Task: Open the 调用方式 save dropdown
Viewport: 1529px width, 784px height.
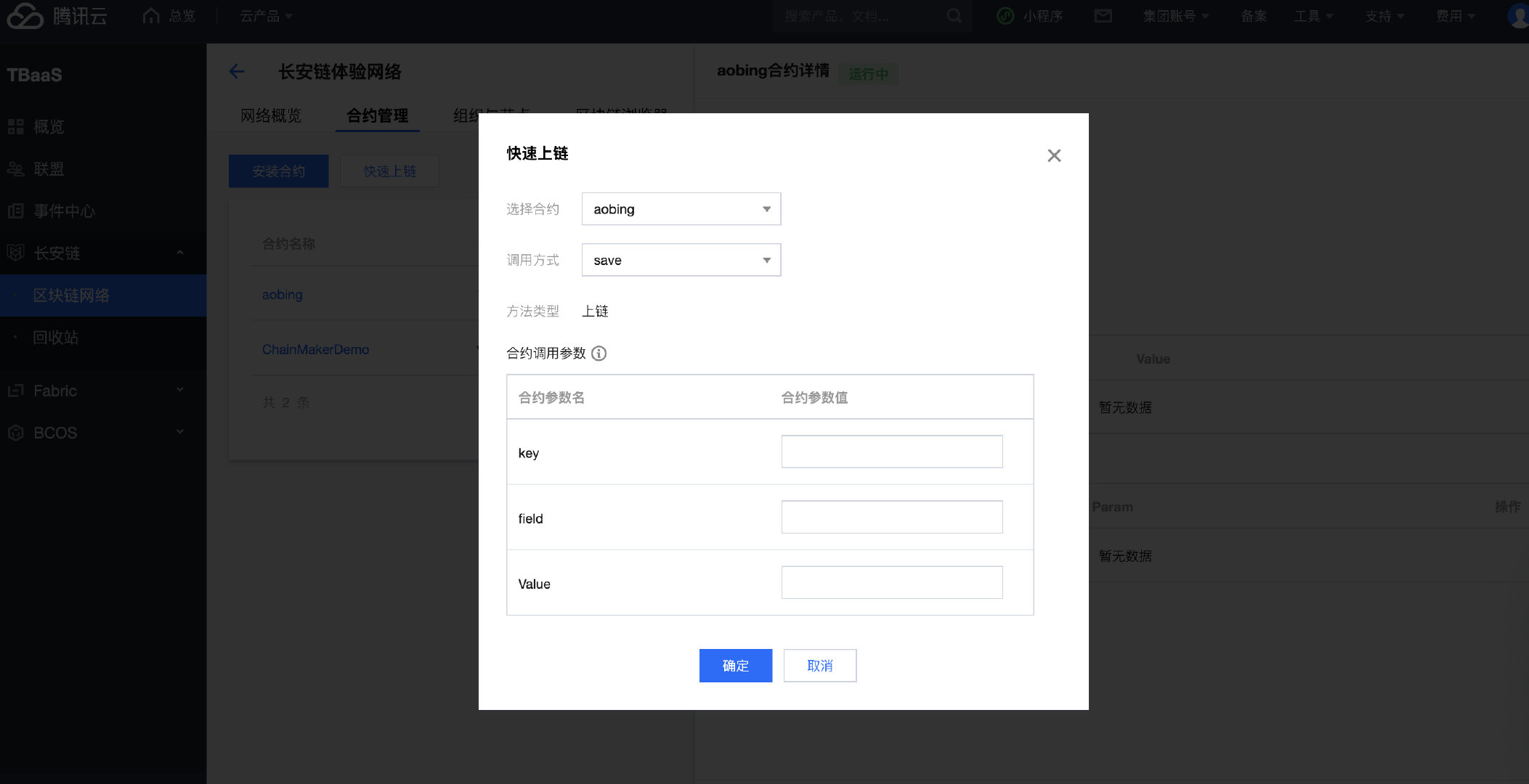Action: (x=681, y=260)
